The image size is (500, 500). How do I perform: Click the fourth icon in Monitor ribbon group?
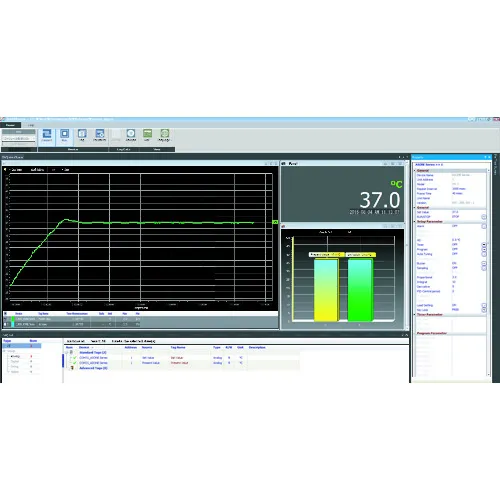100,134
